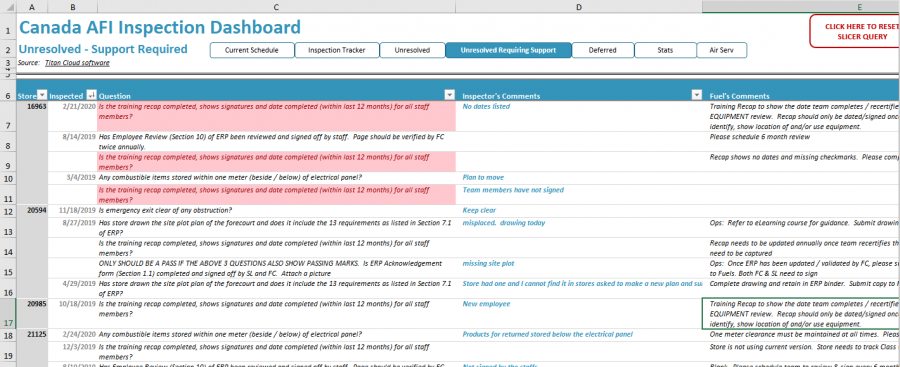Open the Inspector's Comments filter dropdown
The image size is (900, 367).
click(697, 95)
